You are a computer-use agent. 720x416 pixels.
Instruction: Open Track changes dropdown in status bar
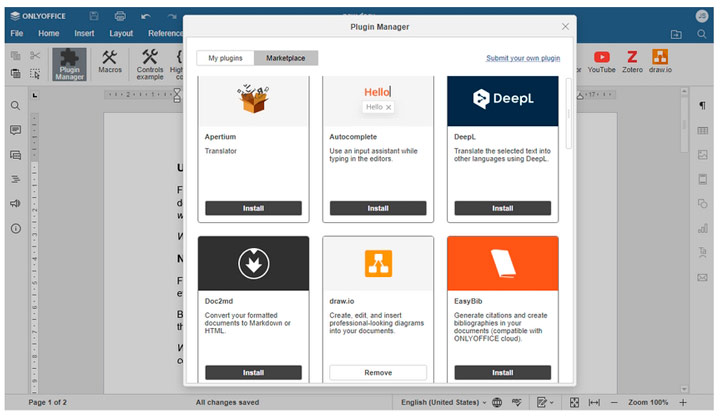coord(545,402)
